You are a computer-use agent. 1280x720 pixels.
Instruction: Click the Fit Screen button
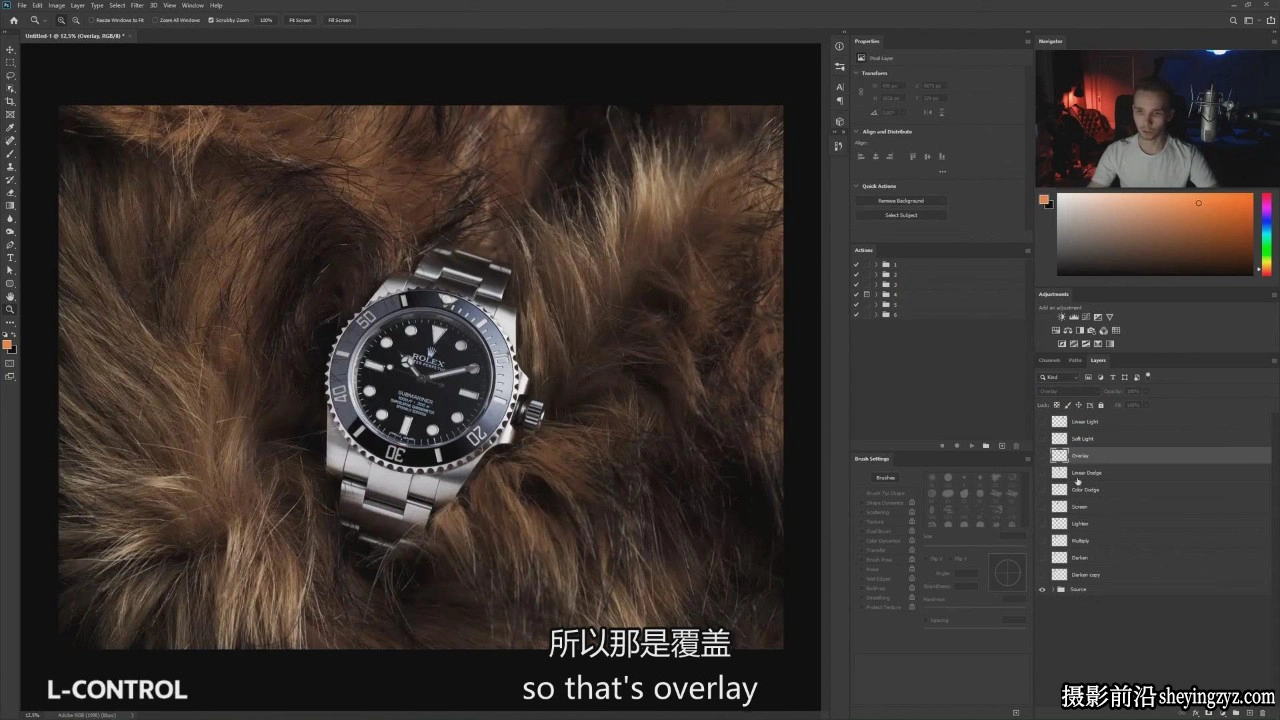point(300,20)
